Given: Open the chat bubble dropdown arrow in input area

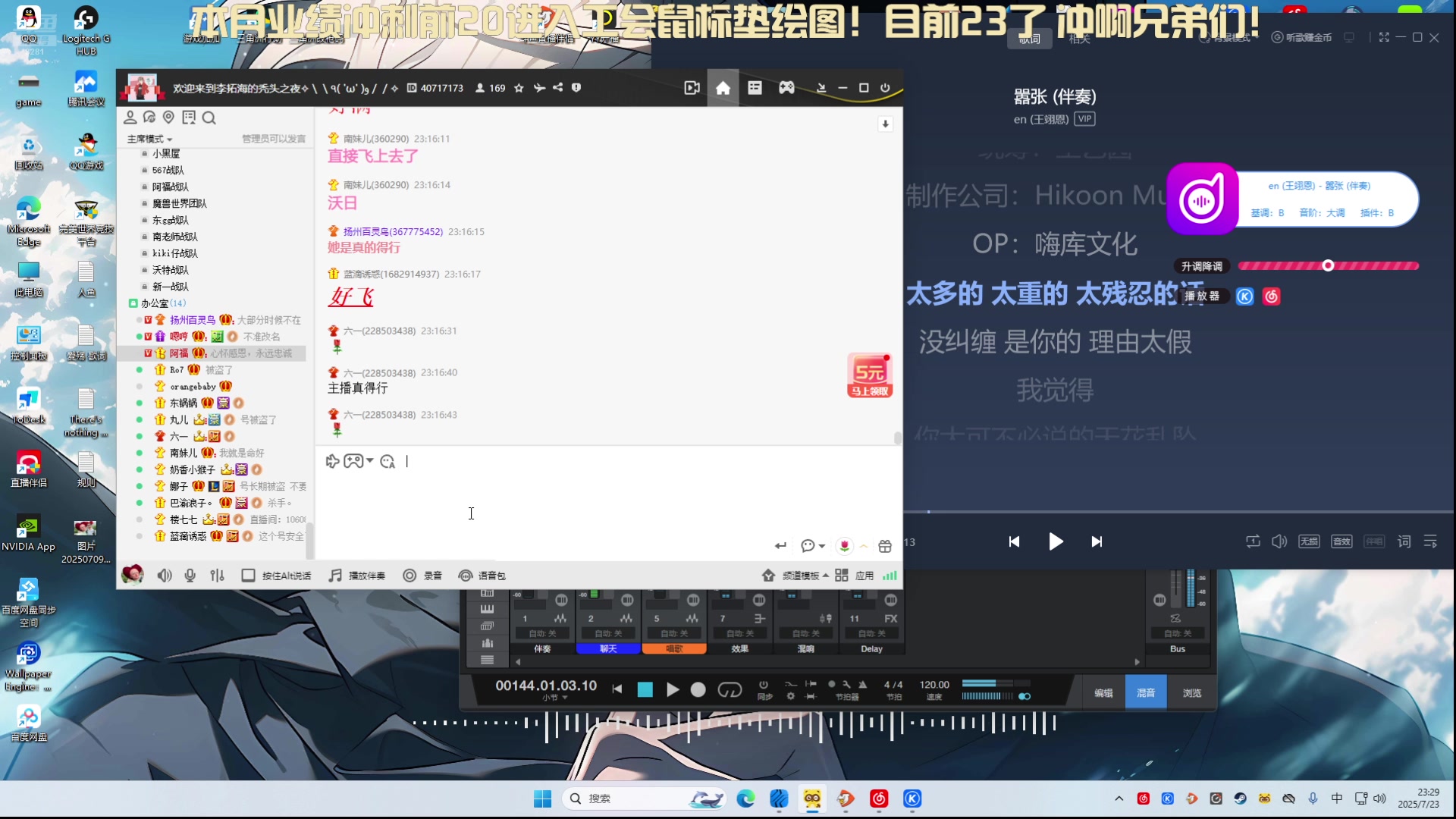Looking at the screenshot, I should coord(822,546).
